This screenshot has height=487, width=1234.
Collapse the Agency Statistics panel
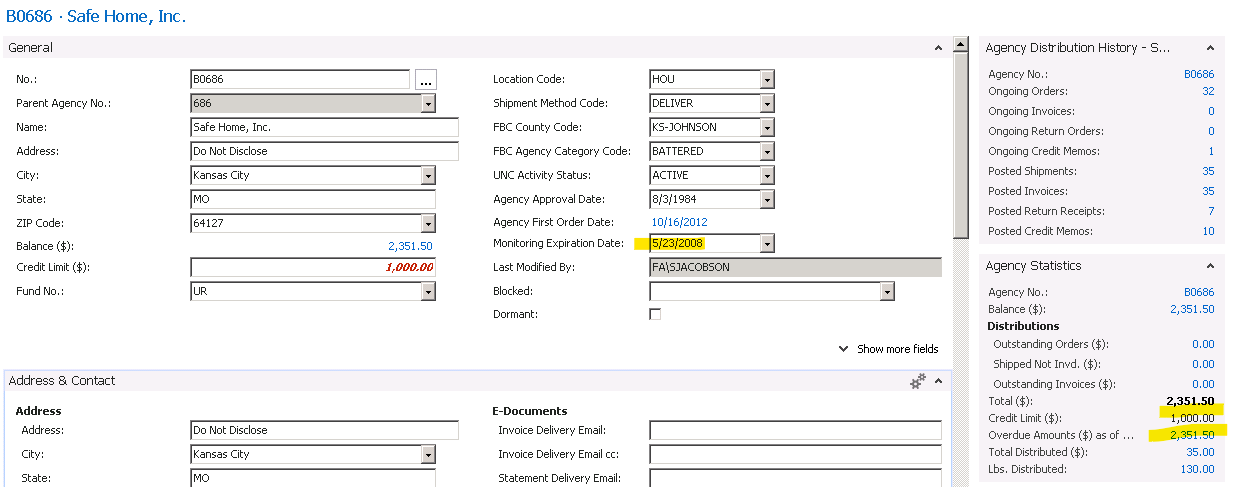click(x=1210, y=266)
